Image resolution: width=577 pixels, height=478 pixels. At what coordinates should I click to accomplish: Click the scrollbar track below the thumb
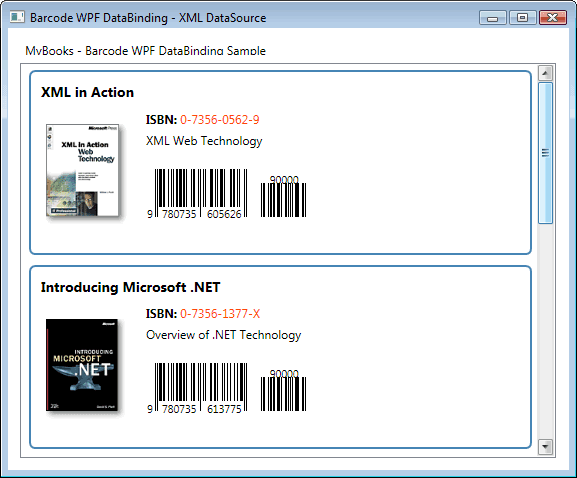tap(545, 331)
